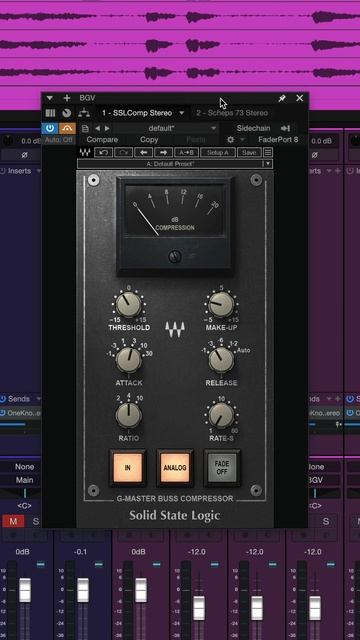Change the Auto: Off automation mode

click(x=58, y=139)
